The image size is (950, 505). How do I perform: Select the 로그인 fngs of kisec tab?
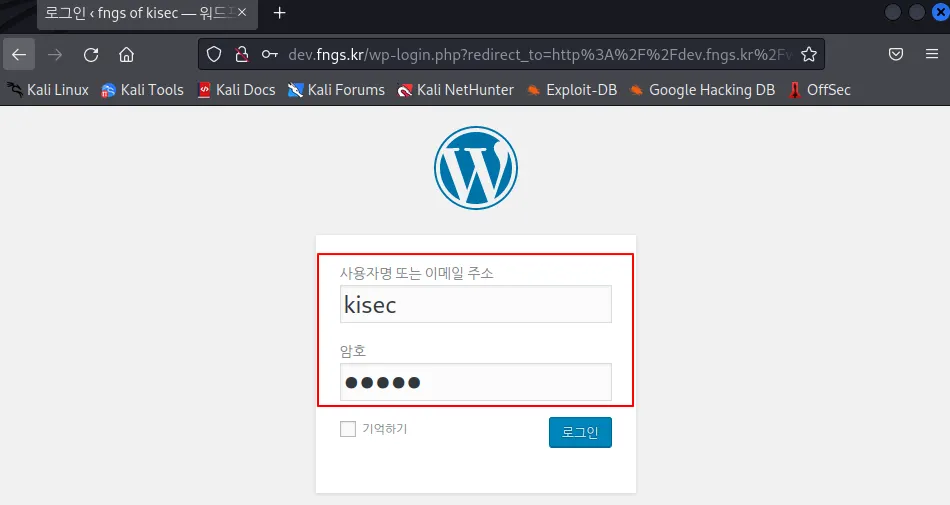pyautogui.click(x=147, y=13)
